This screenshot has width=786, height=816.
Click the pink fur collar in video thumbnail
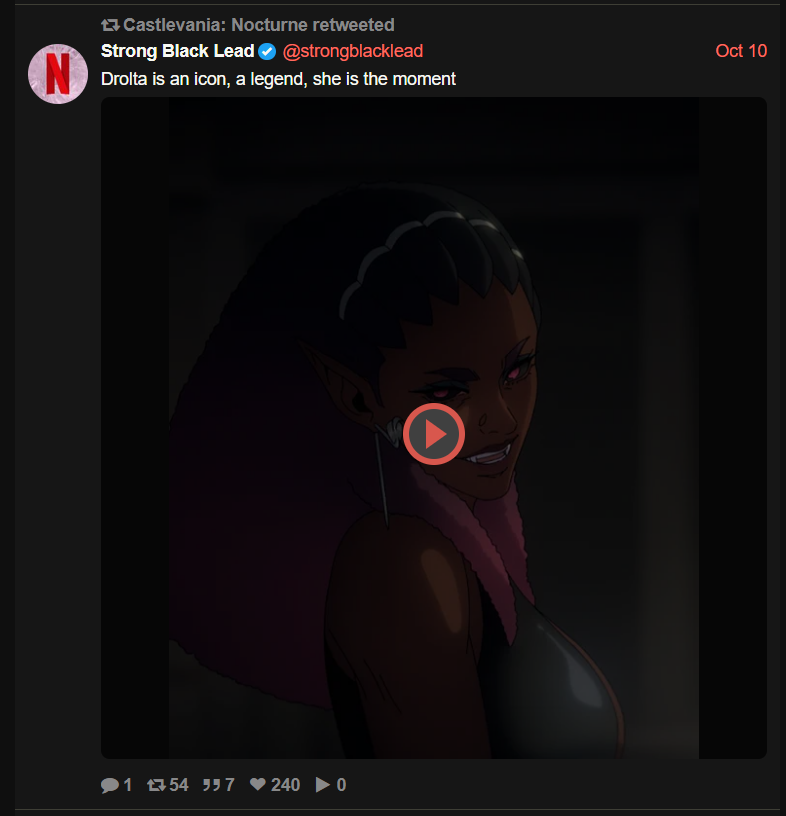point(479,541)
